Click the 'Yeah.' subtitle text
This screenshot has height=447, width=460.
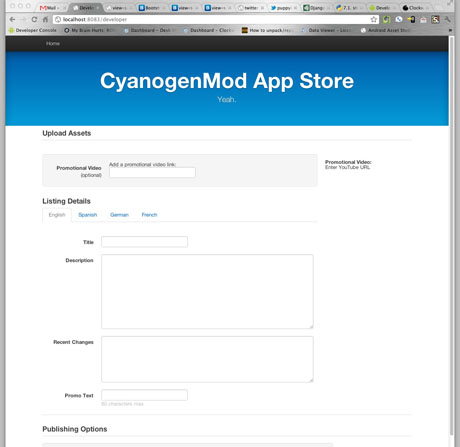coord(227,99)
